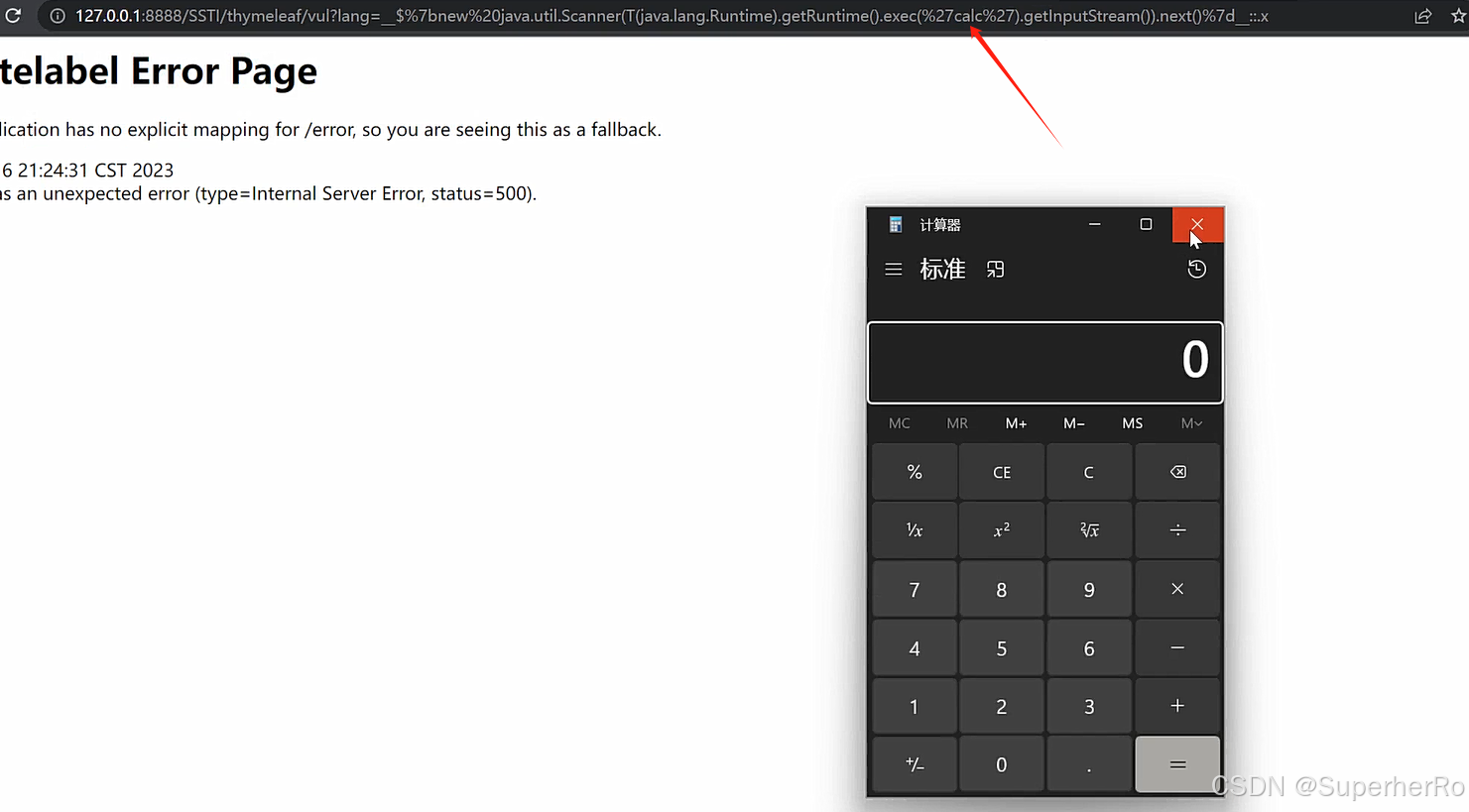Click digit 0 key on keypad
This screenshot has width=1469, height=812.
(x=1002, y=764)
